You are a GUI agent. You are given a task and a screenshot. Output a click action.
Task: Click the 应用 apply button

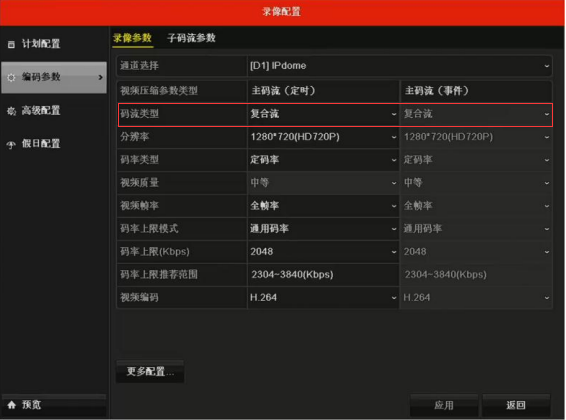[x=444, y=405]
